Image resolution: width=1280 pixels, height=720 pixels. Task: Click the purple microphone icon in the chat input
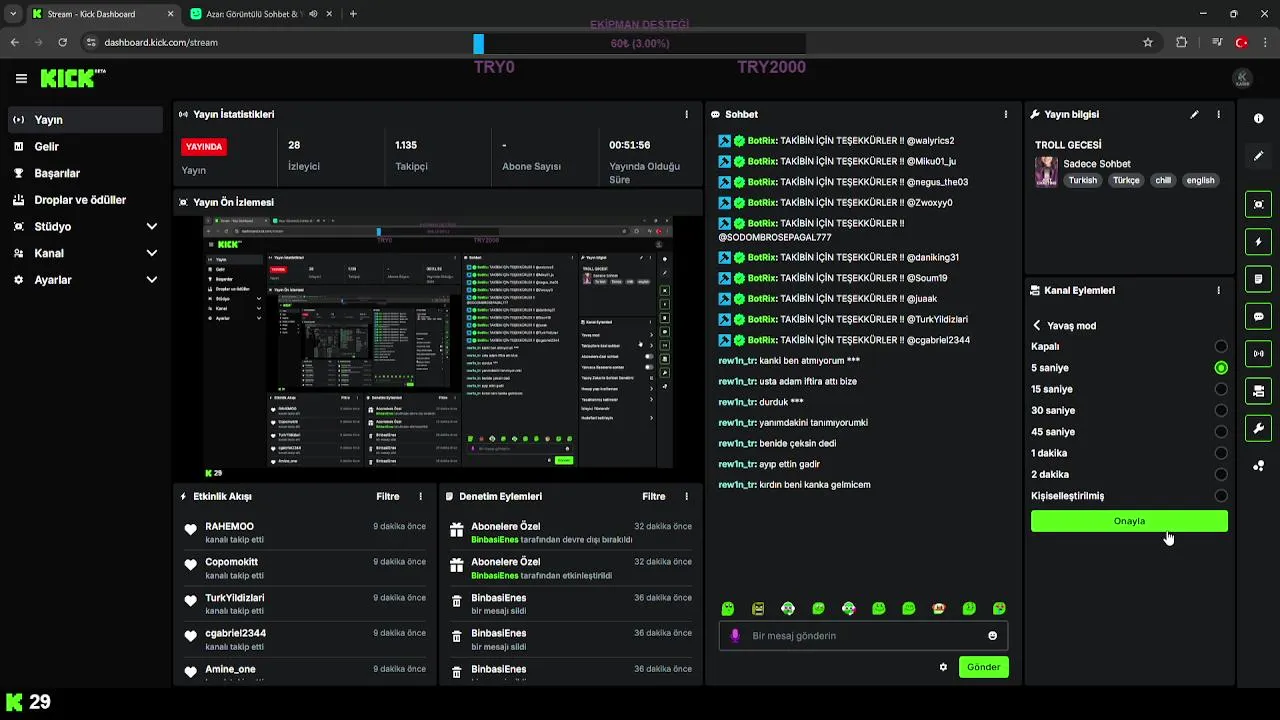[735, 635]
